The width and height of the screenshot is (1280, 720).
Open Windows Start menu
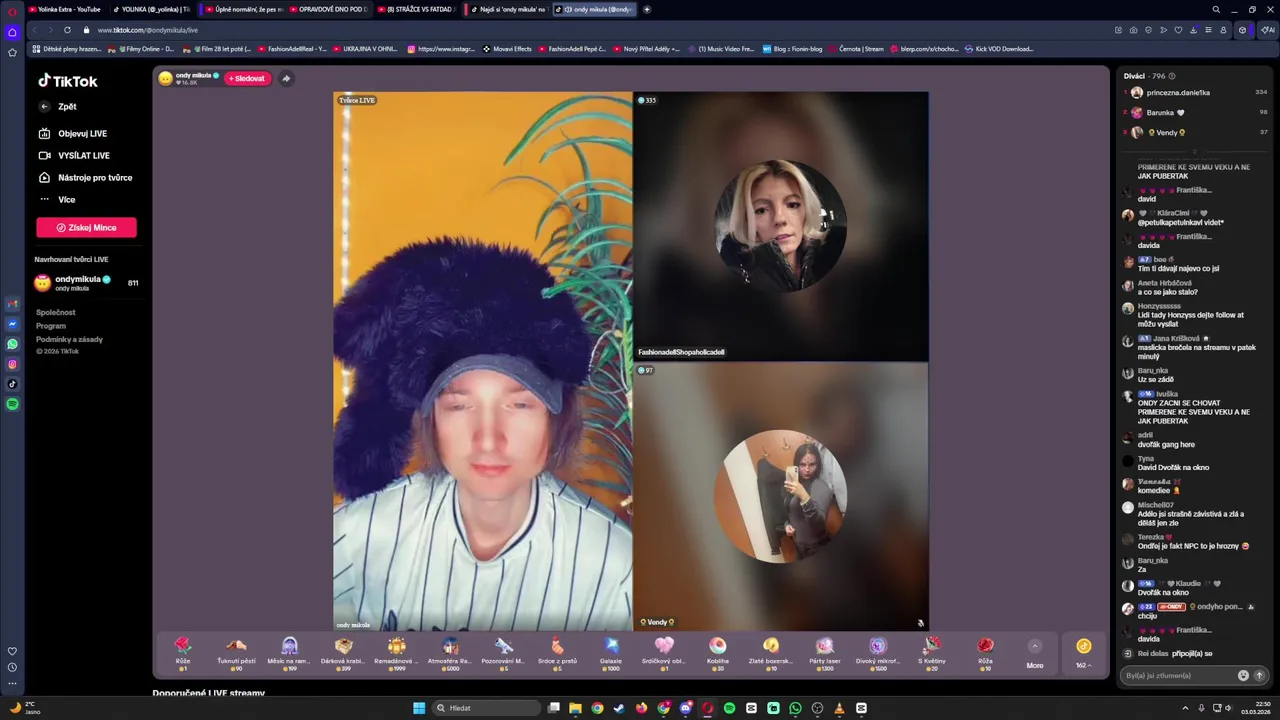[419, 708]
